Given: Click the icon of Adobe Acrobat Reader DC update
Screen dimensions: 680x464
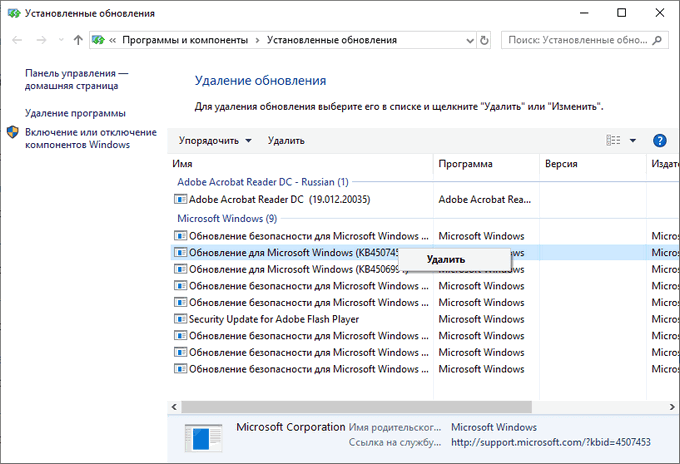Looking at the screenshot, I should 180,199.
